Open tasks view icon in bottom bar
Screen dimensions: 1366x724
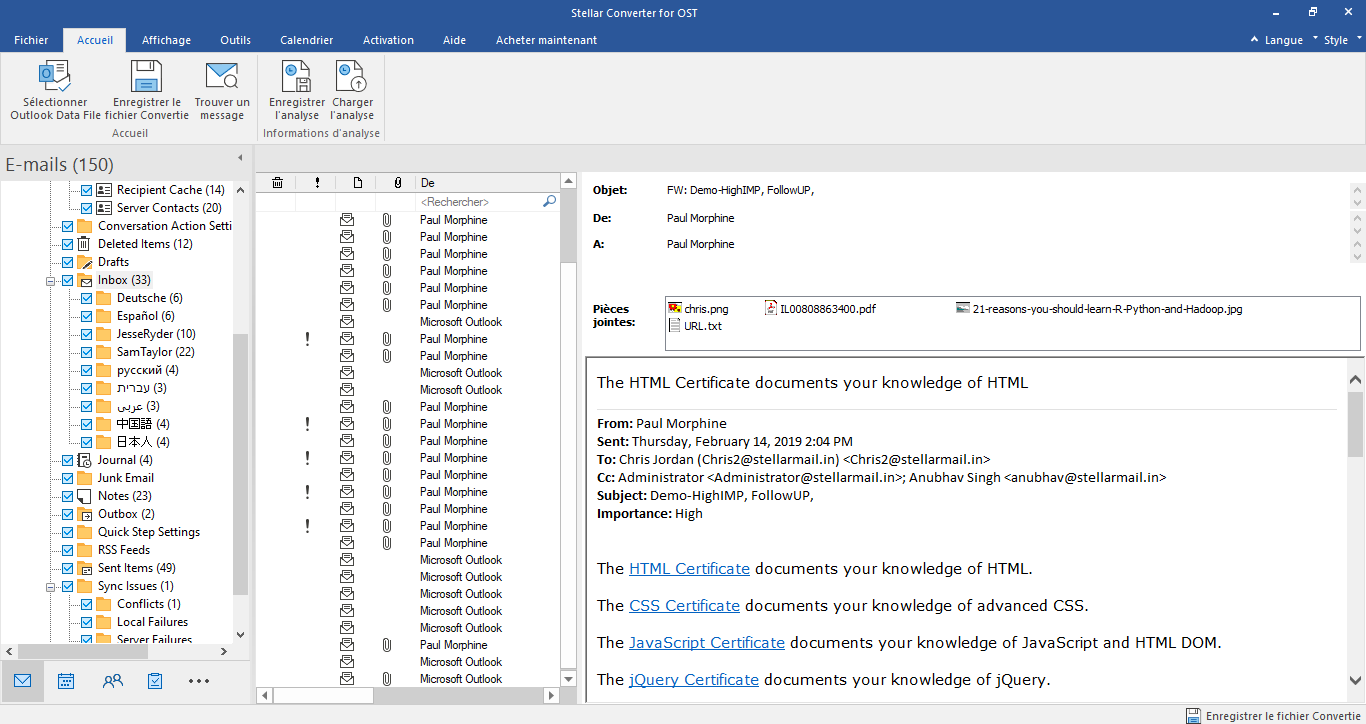coord(155,681)
